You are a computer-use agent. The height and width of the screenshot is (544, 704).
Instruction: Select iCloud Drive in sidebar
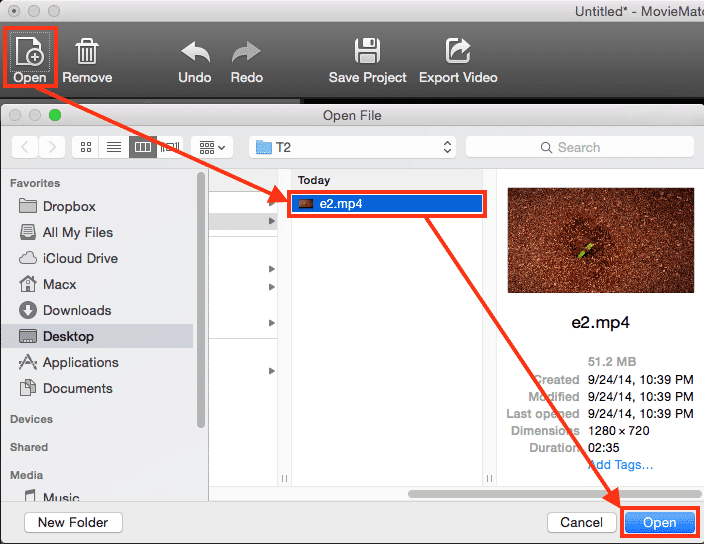click(98, 259)
